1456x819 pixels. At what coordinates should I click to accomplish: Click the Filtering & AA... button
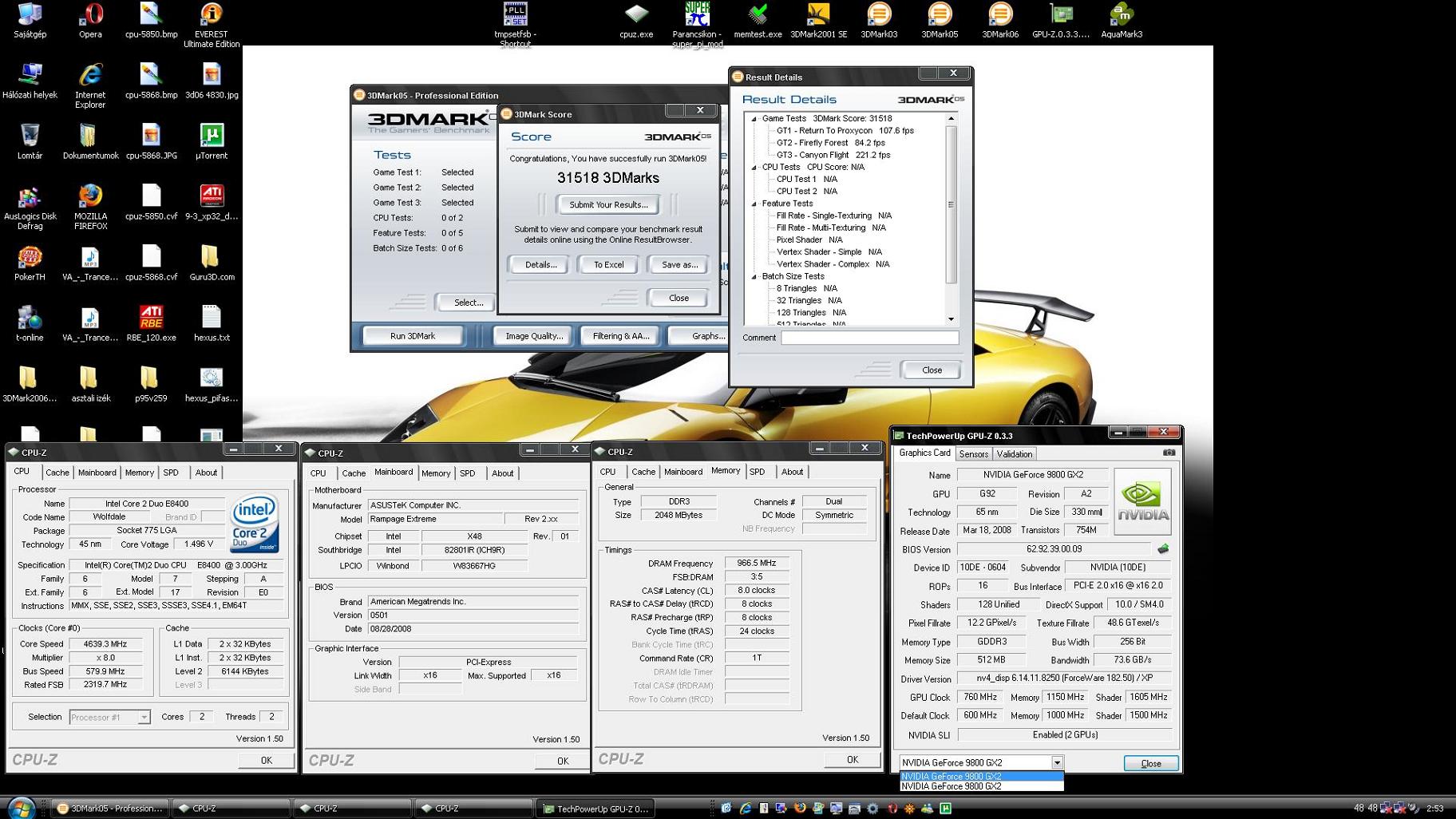click(620, 336)
